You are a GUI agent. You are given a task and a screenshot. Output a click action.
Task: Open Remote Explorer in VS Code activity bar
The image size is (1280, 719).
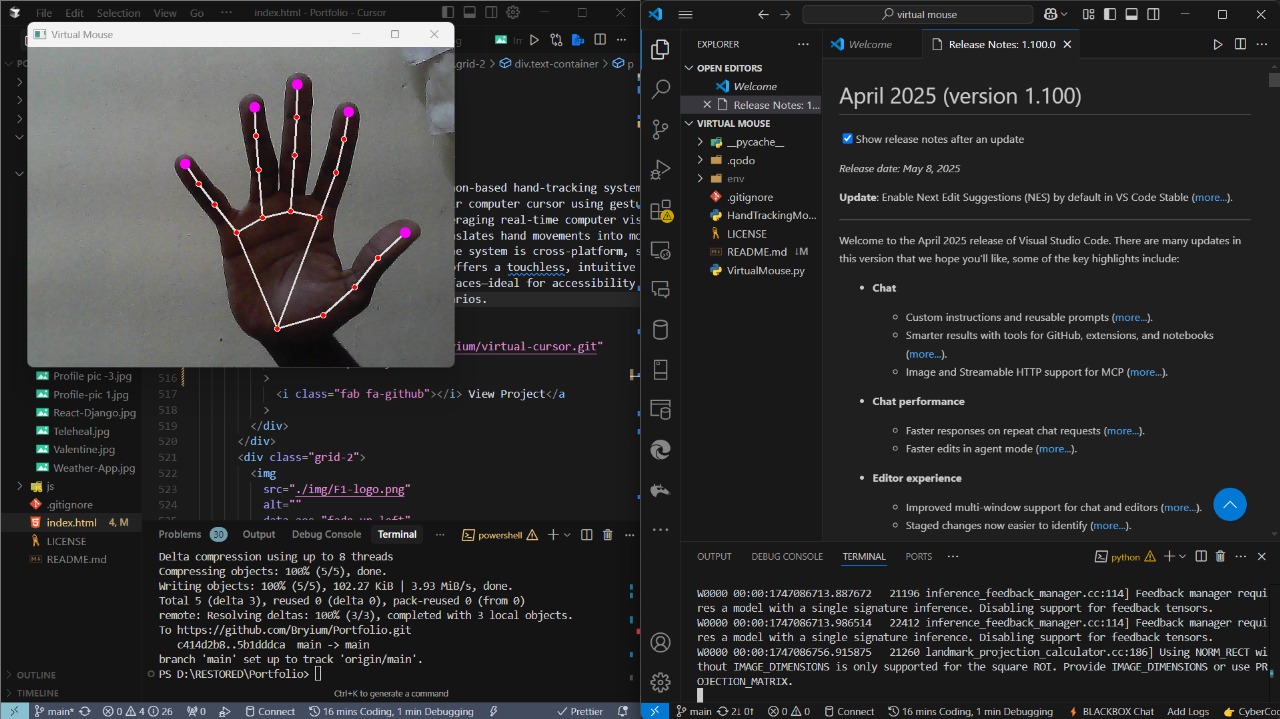(660, 250)
